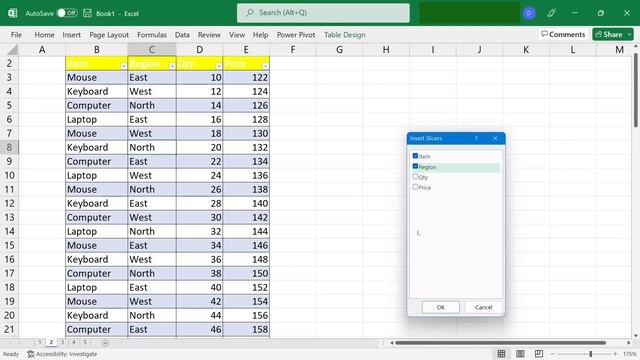Screen dimensions: 640x360
Task: Open the Formulas tab
Action: point(152,35)
